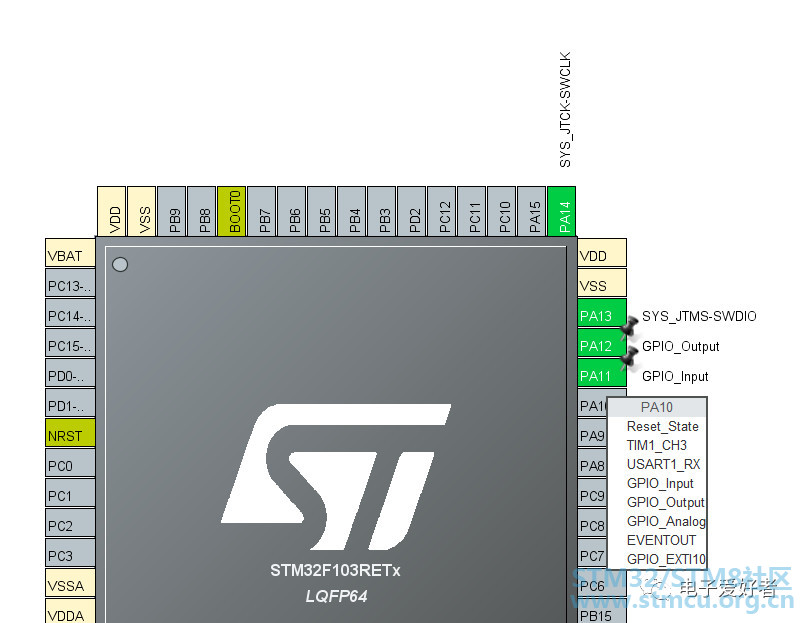Click the yellow-green BOOT0 pin
Viewport: 803px width, 623px height.
(231, 211)
